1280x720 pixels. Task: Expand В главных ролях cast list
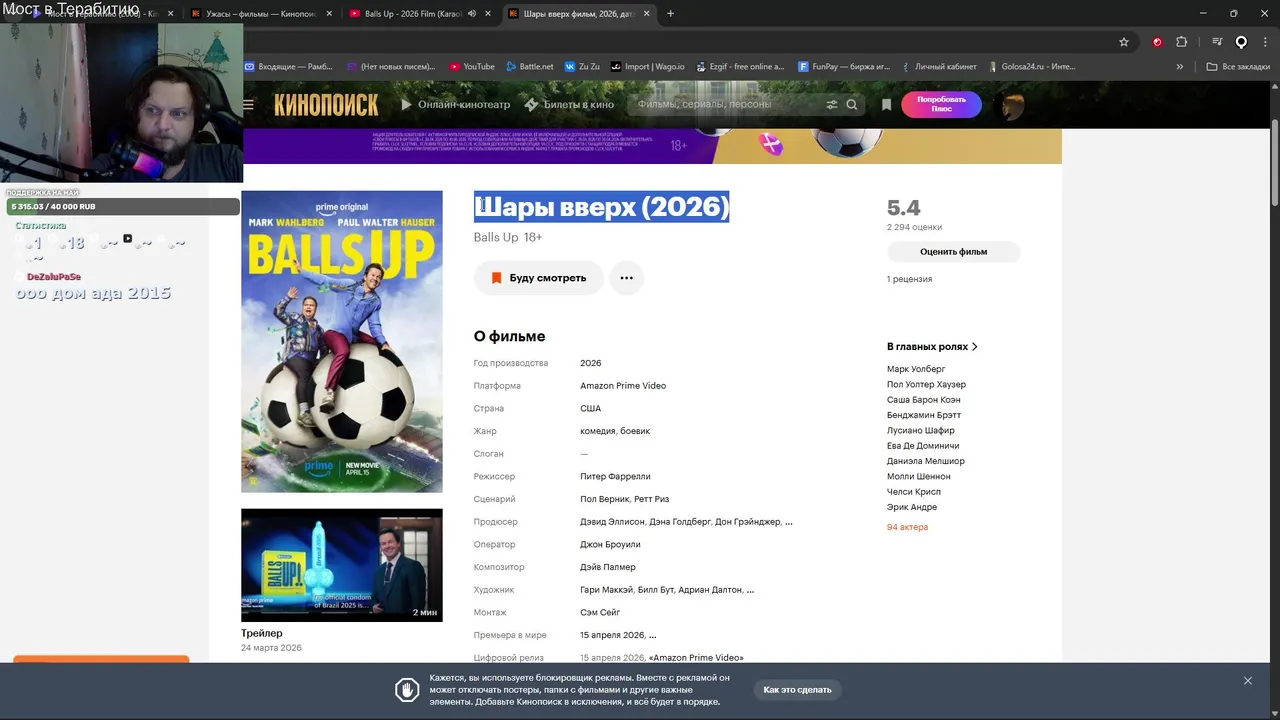(932, 347)
